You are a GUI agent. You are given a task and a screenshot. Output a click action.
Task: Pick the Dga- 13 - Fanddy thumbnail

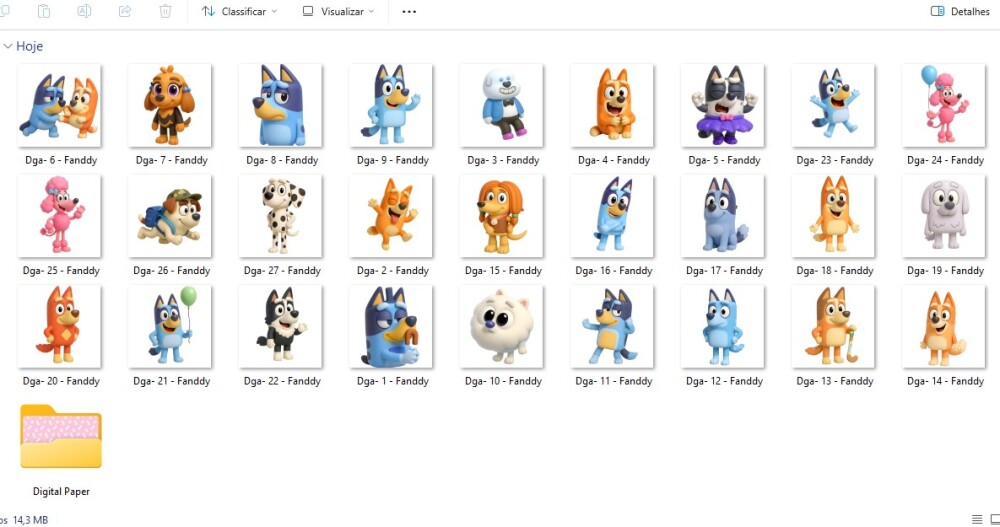click(833, 326)
